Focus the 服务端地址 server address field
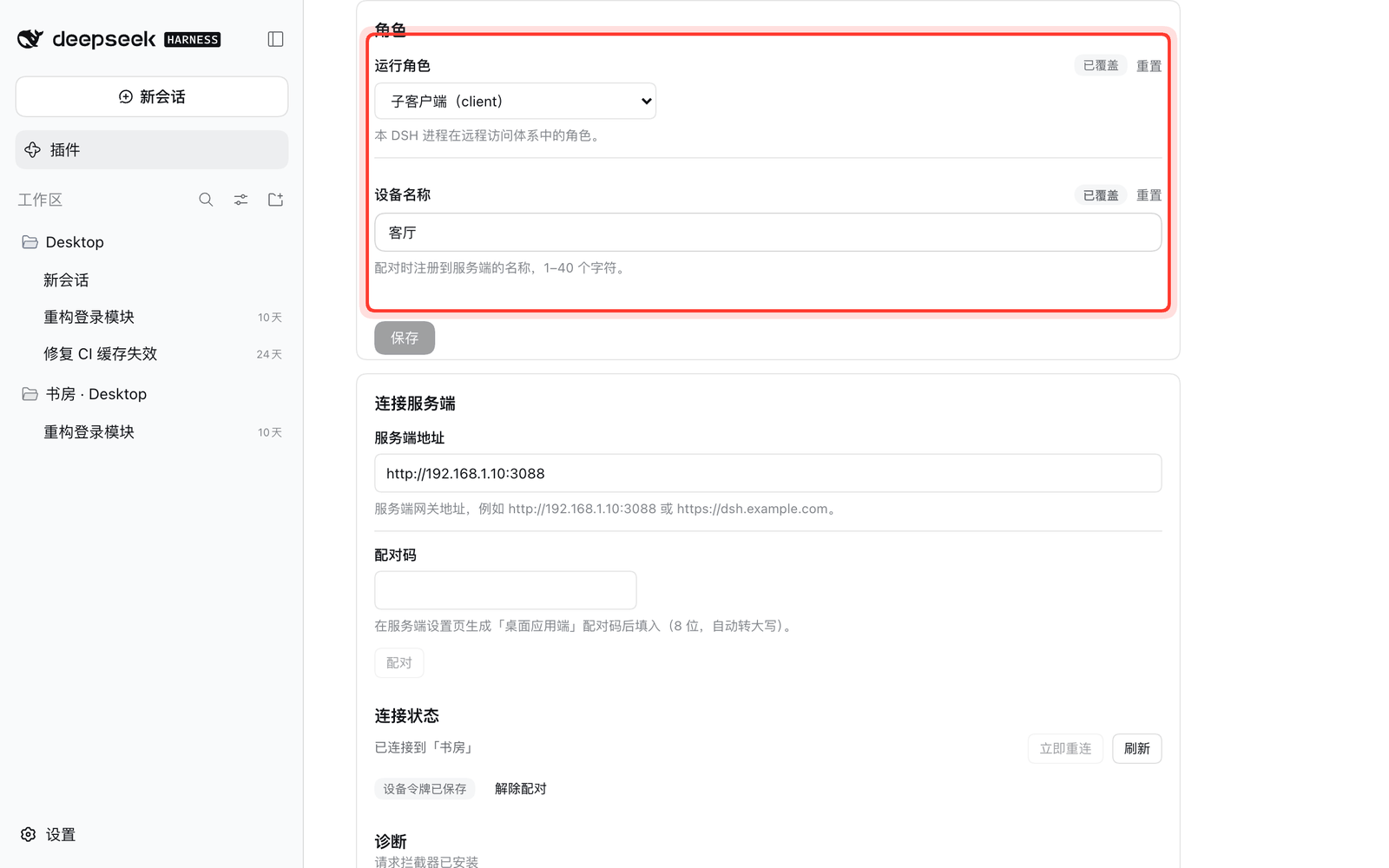Image resolution: width=1389 pixels, height=868 pixels. tap(767, 473)
